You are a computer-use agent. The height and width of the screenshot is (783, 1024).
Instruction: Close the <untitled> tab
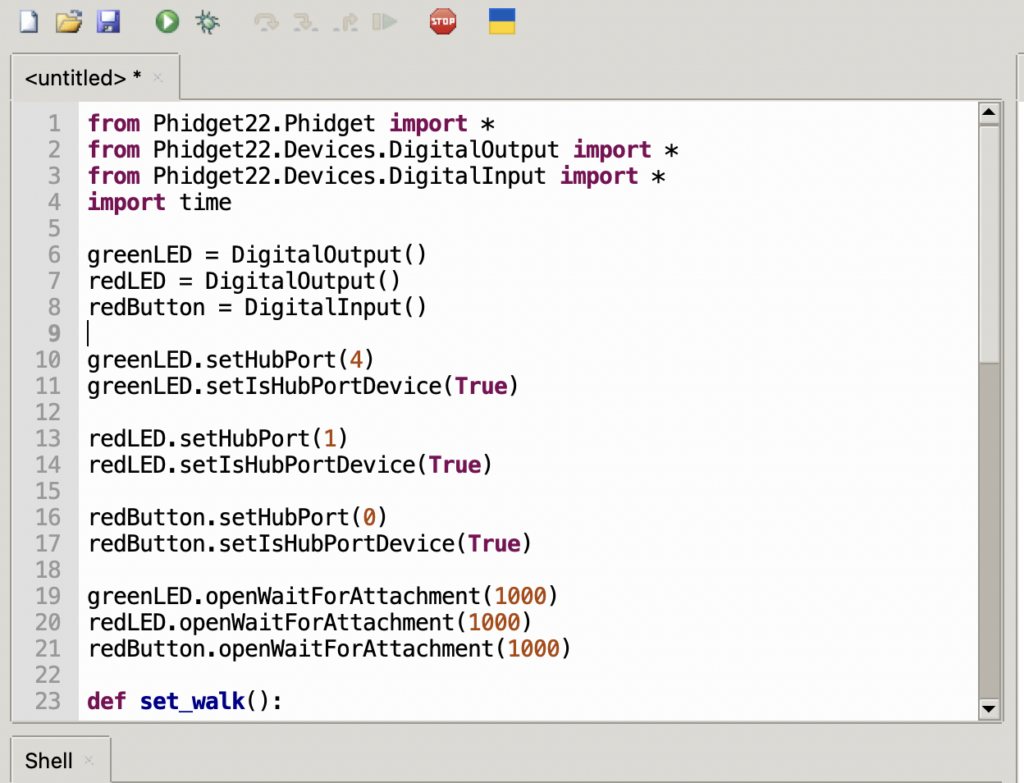click(157, 78)
